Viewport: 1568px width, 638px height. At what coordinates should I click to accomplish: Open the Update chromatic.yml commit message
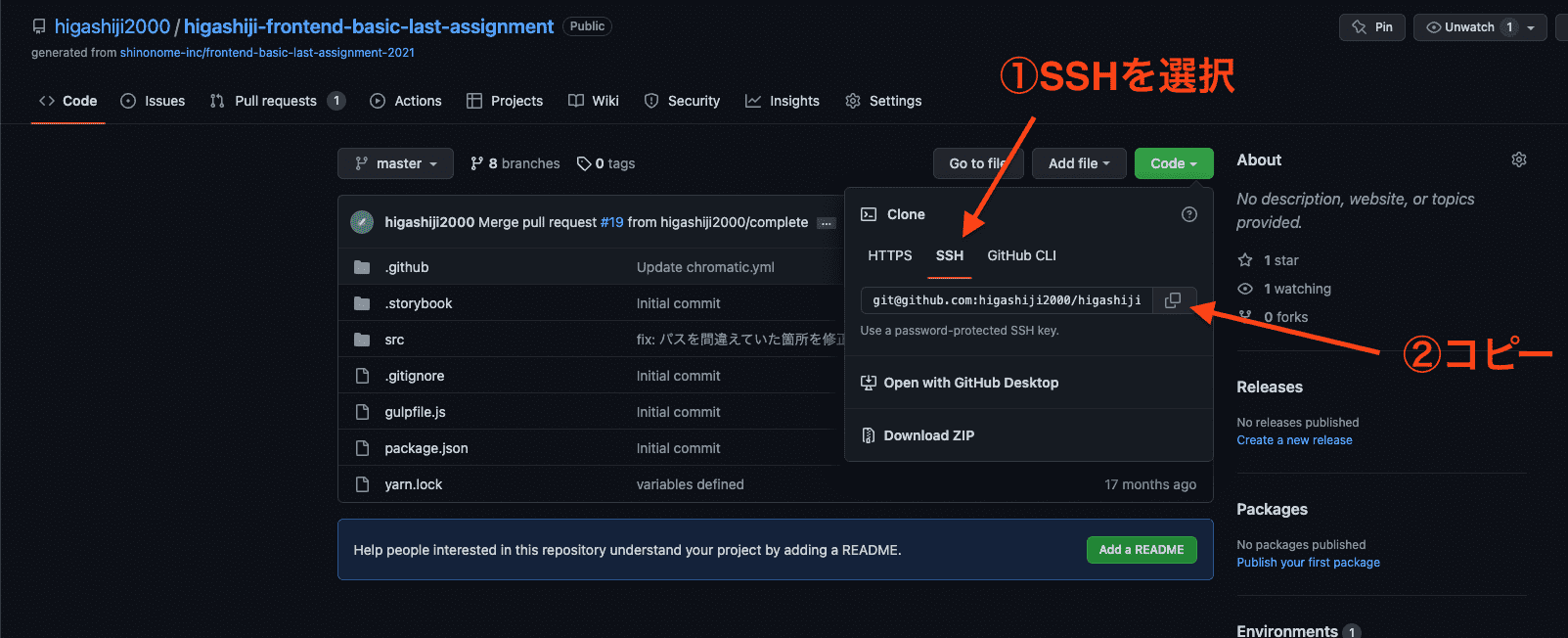(705, 267)
